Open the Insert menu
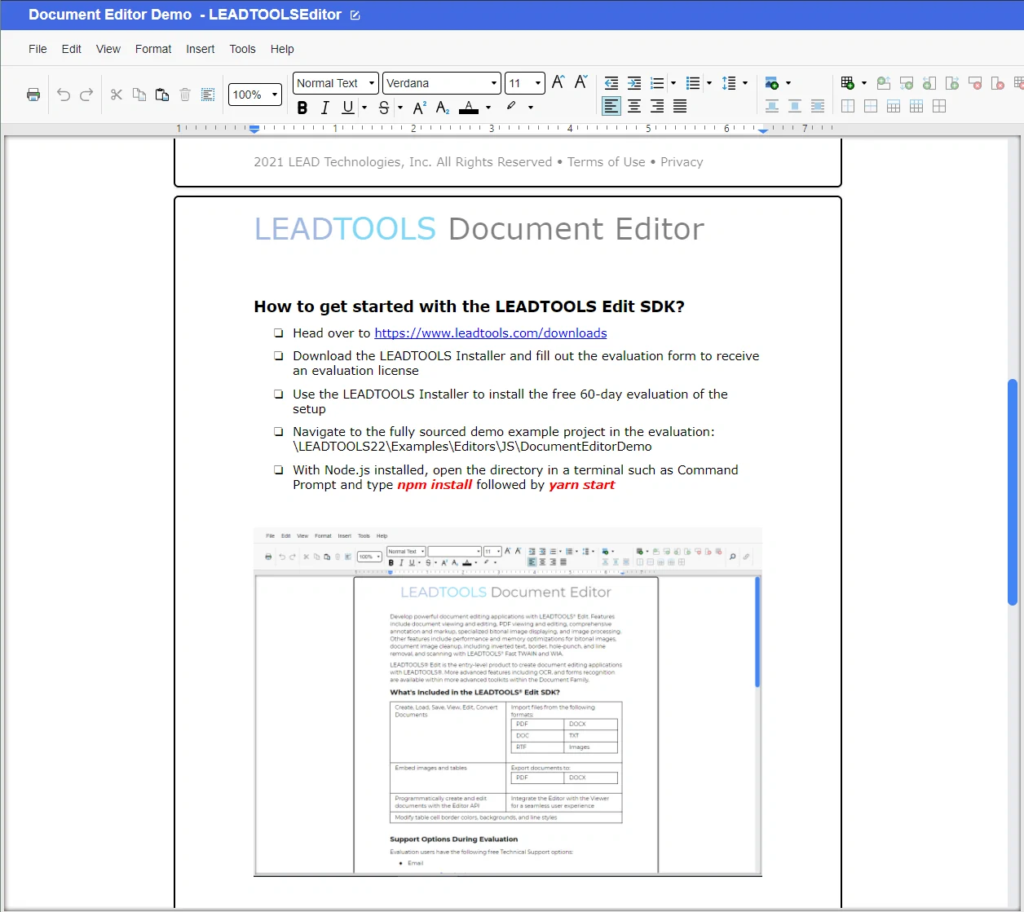This screenshot has height=912, width=1024. pos(200,49)
